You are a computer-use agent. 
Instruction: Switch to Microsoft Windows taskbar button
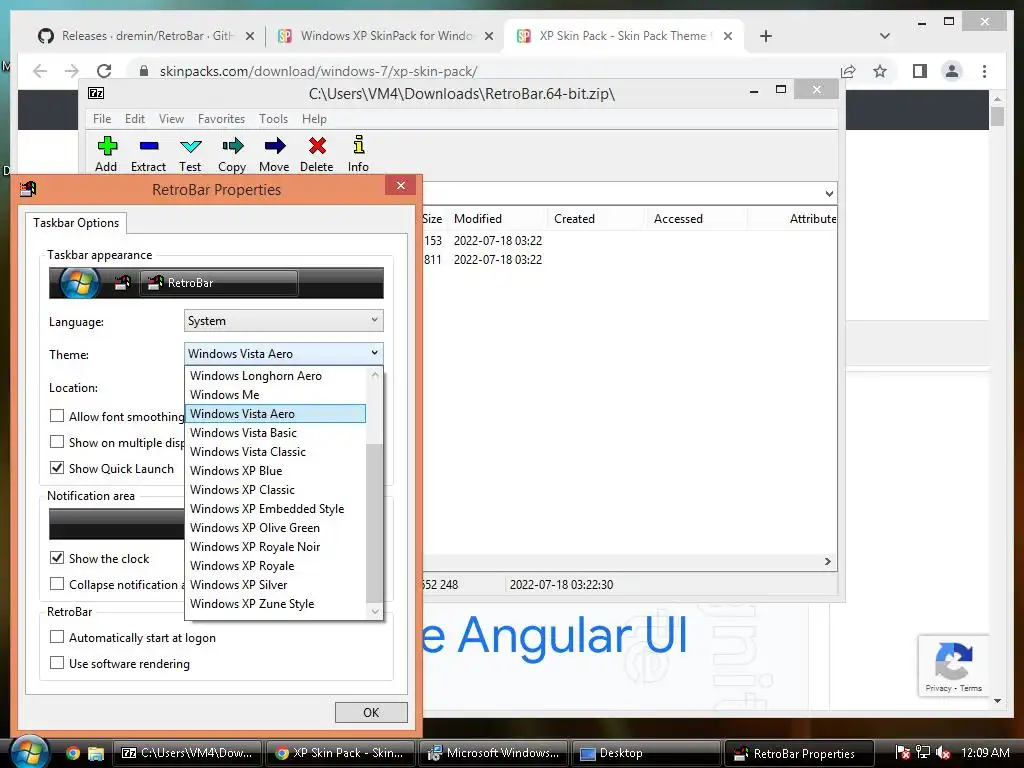[x=494, y=753]
